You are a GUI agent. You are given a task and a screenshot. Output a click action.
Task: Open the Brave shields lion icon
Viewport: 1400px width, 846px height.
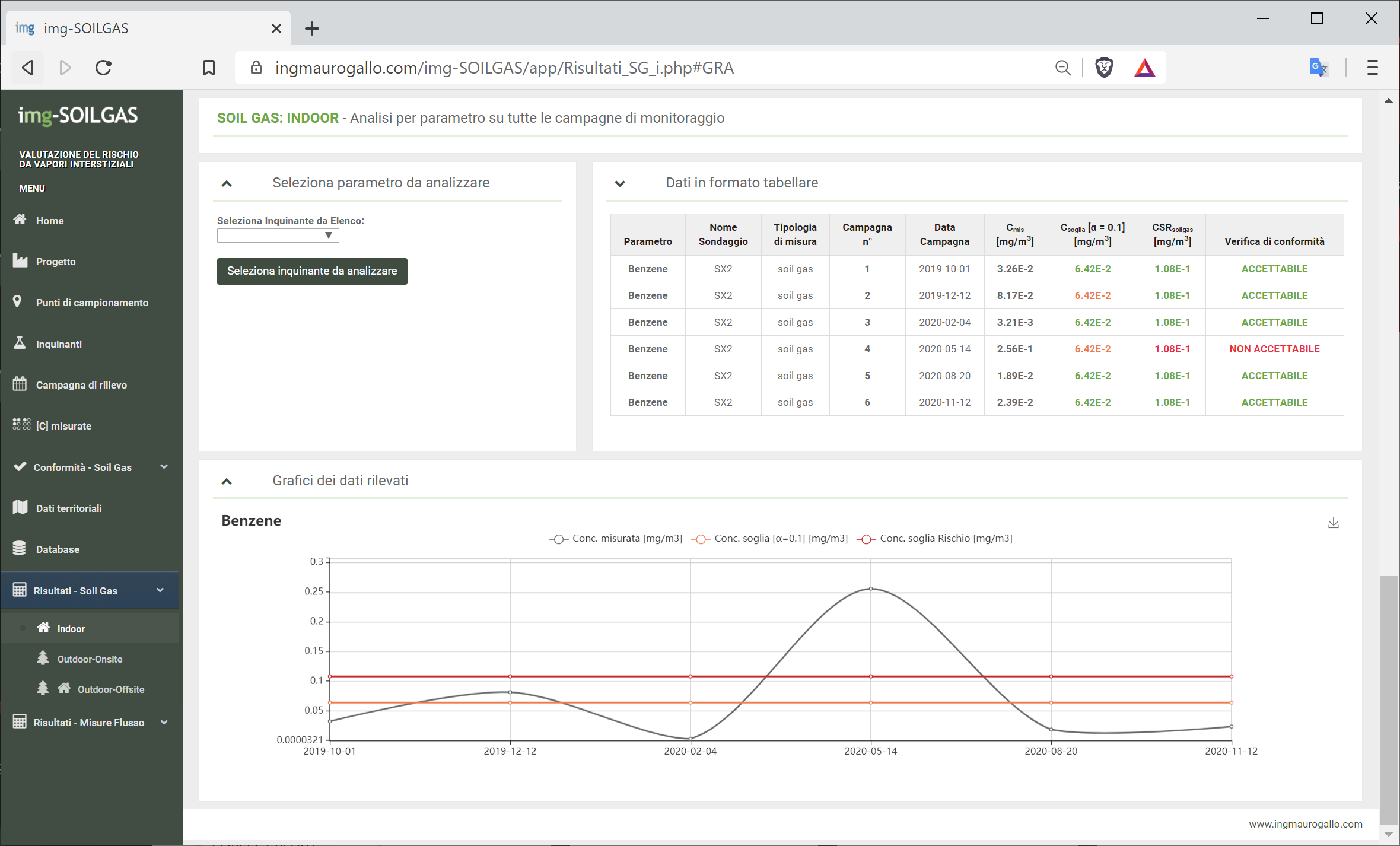[x=1104, y=68]
